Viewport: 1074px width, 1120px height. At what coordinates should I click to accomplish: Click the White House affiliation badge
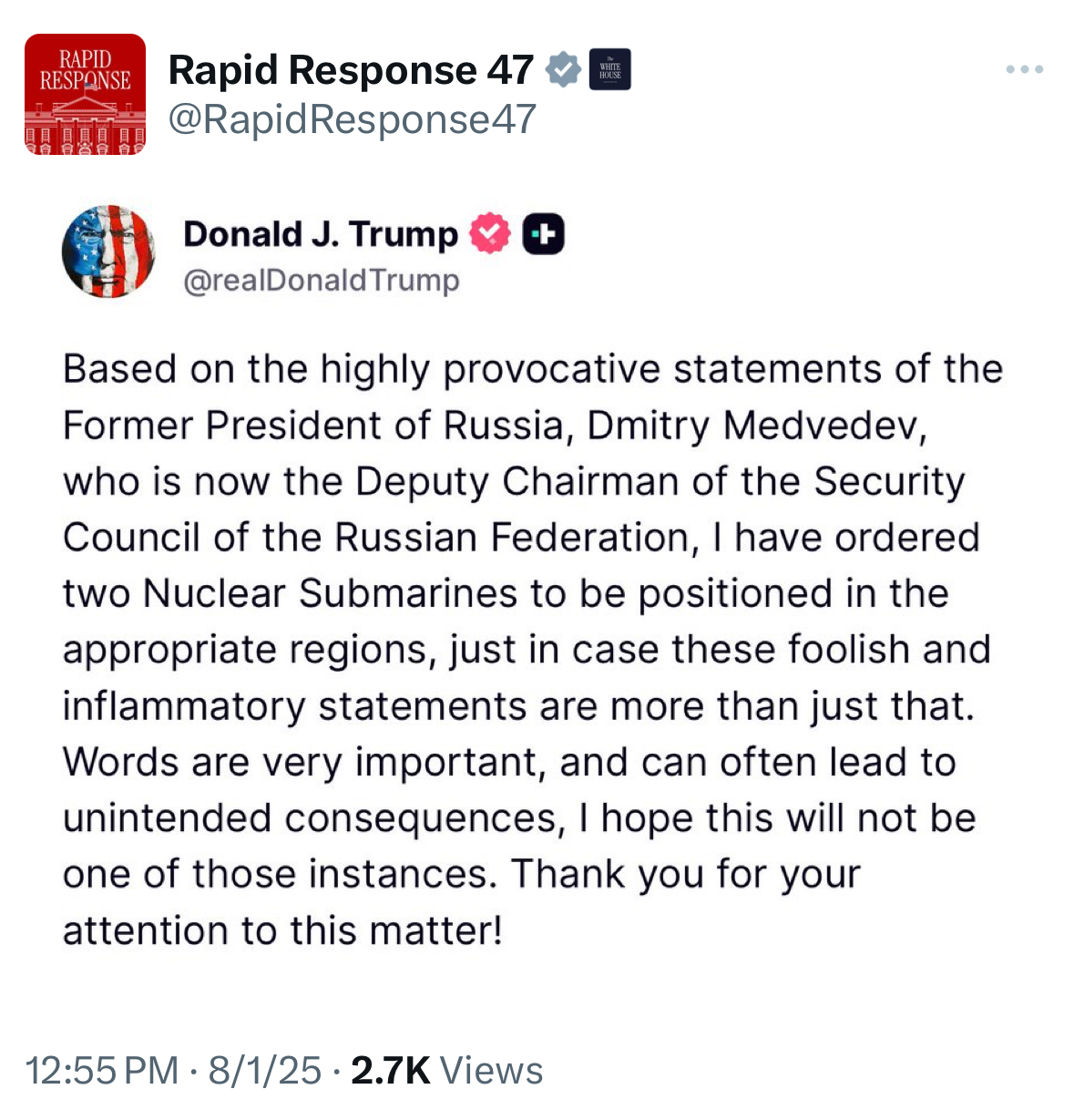coord(609,70)
